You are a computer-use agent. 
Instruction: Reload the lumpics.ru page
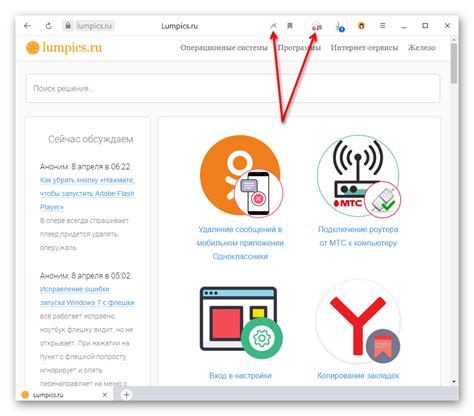pyautogui.click(x=48, y=26)
